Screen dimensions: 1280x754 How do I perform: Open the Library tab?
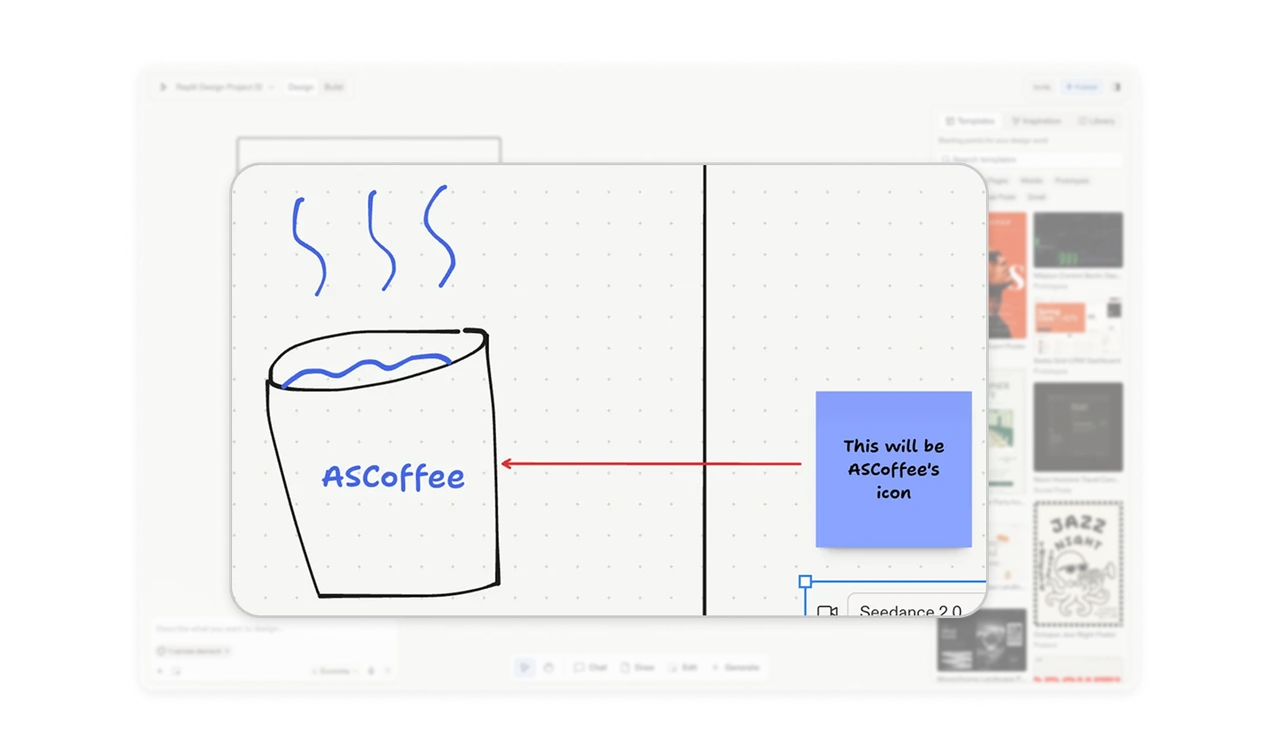pyautogui.click(x=1096, y=121)
